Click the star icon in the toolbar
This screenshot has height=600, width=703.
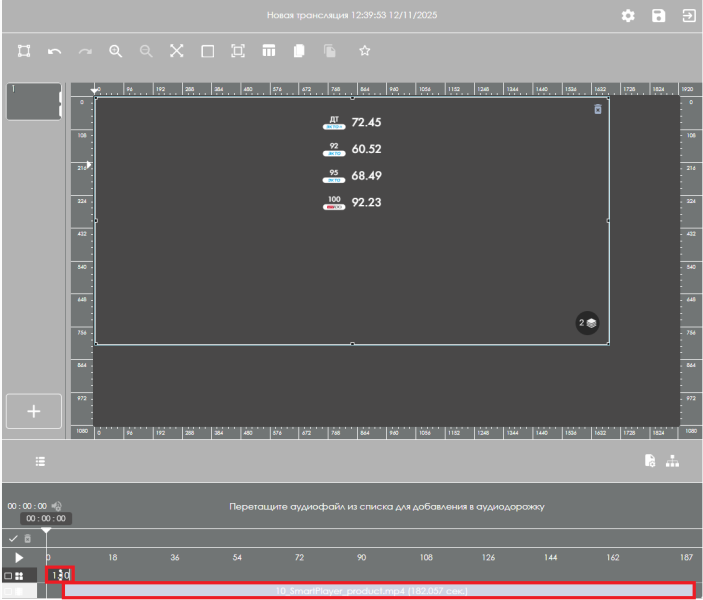click(x=365, y=50)
